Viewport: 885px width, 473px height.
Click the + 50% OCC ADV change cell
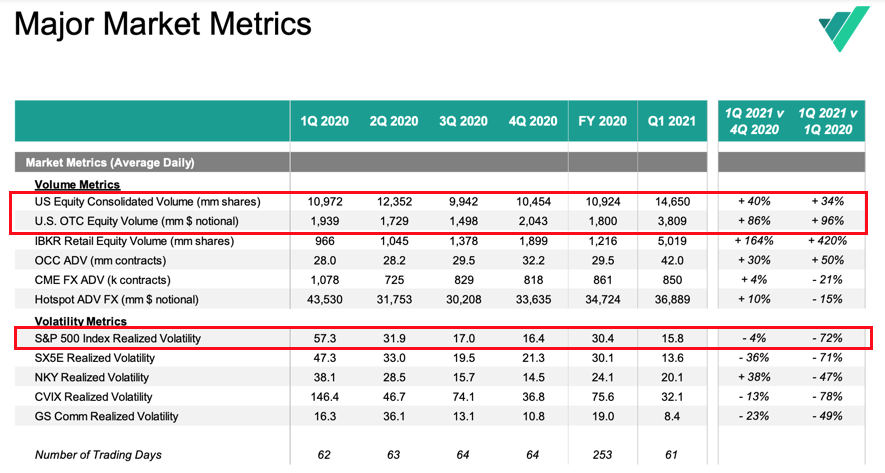827,260
